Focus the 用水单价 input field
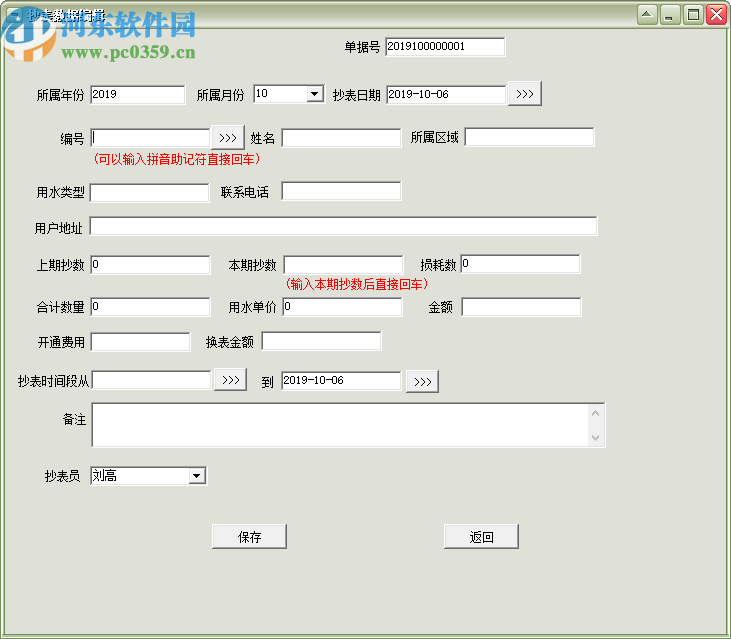Screen dimensions: 731x639 click(x=342, y=307)
